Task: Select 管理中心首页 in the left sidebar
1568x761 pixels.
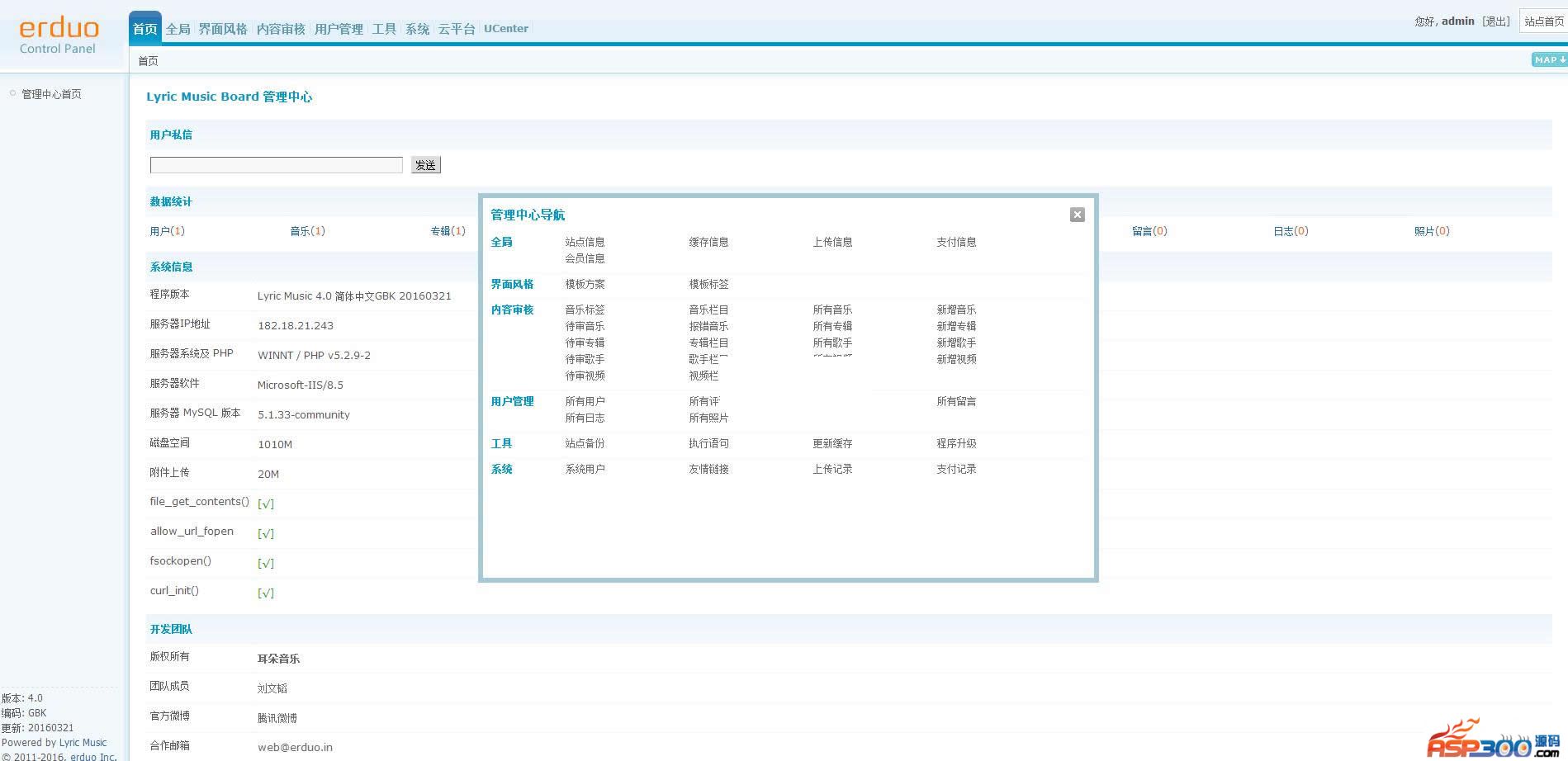Action: pos(51,94)
